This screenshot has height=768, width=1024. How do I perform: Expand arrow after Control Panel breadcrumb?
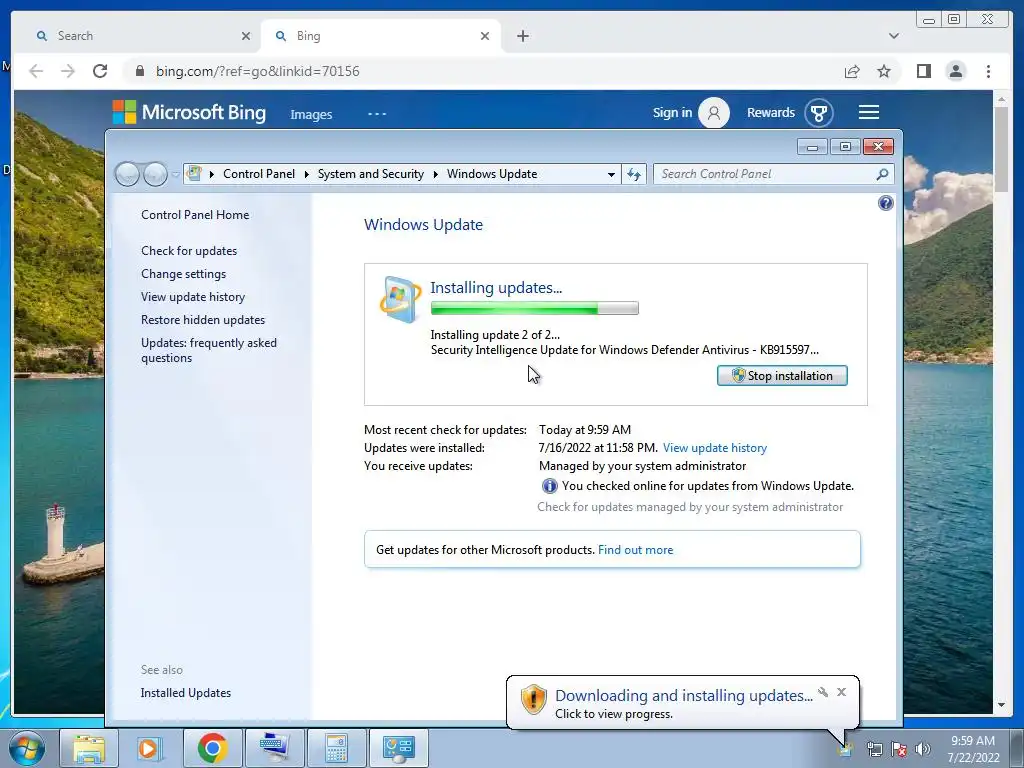[x=306, y=174]
